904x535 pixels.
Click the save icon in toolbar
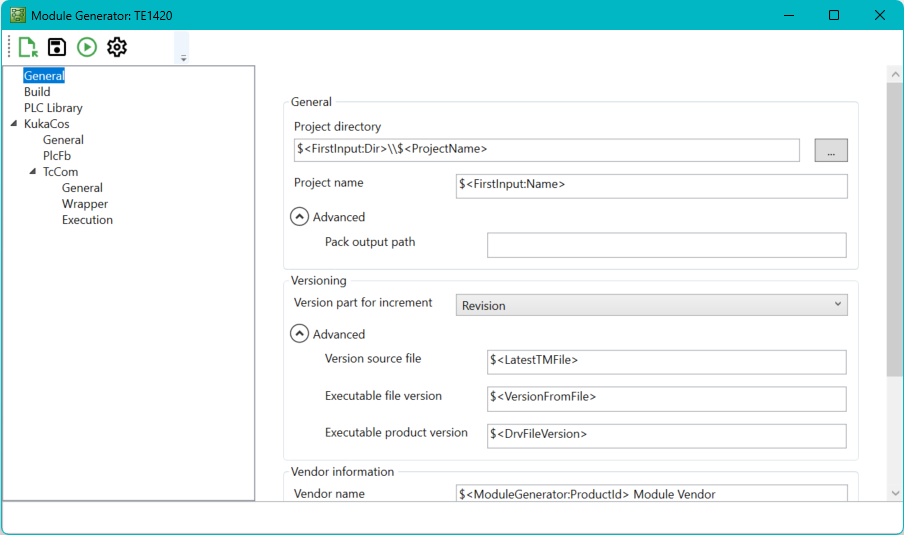tap(57, 47)
